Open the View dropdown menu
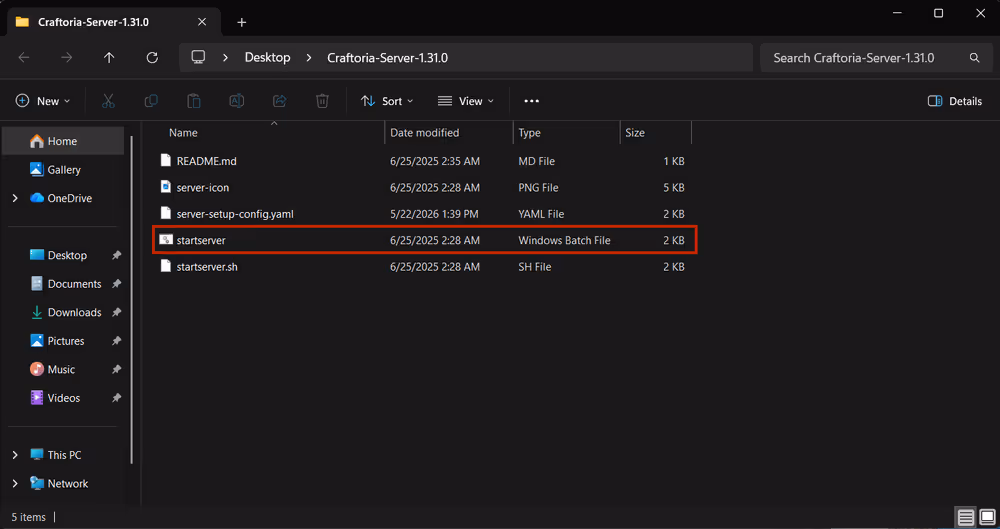The height and width of the screenshot is (529, 1000). (x=466, y=101)
